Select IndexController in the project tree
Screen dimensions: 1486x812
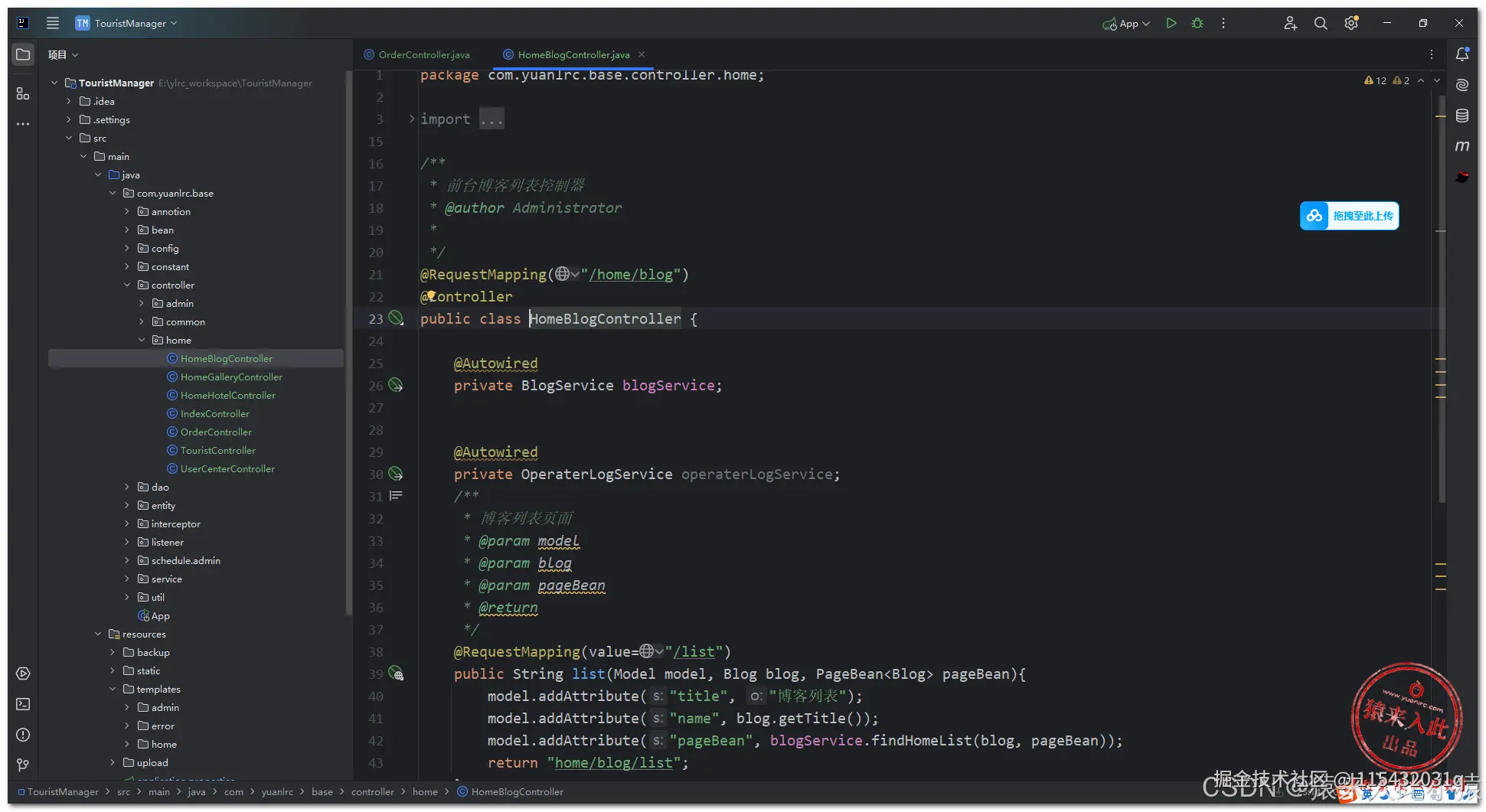(x=215, y=413)
